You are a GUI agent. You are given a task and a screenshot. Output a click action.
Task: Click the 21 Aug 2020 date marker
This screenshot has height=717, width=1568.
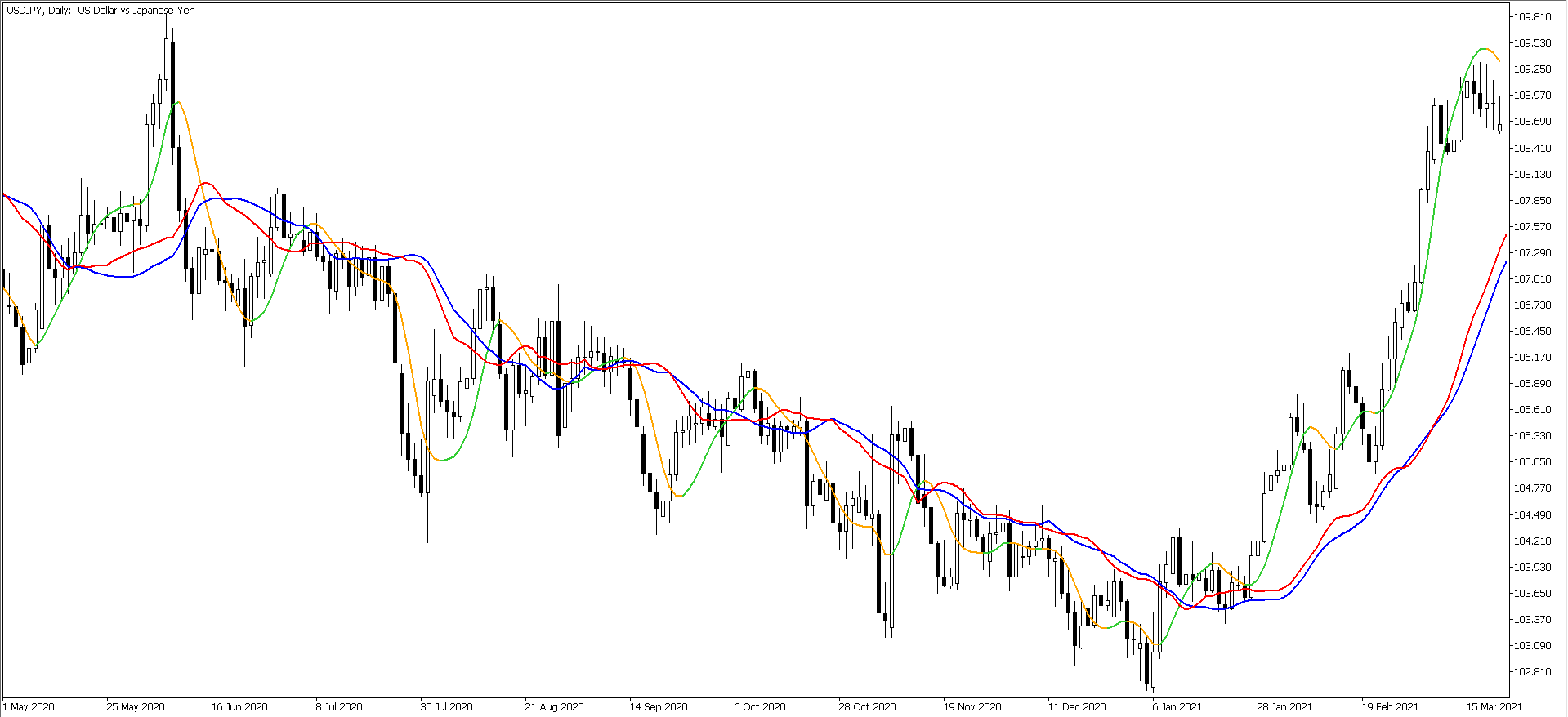pos(554,706)
